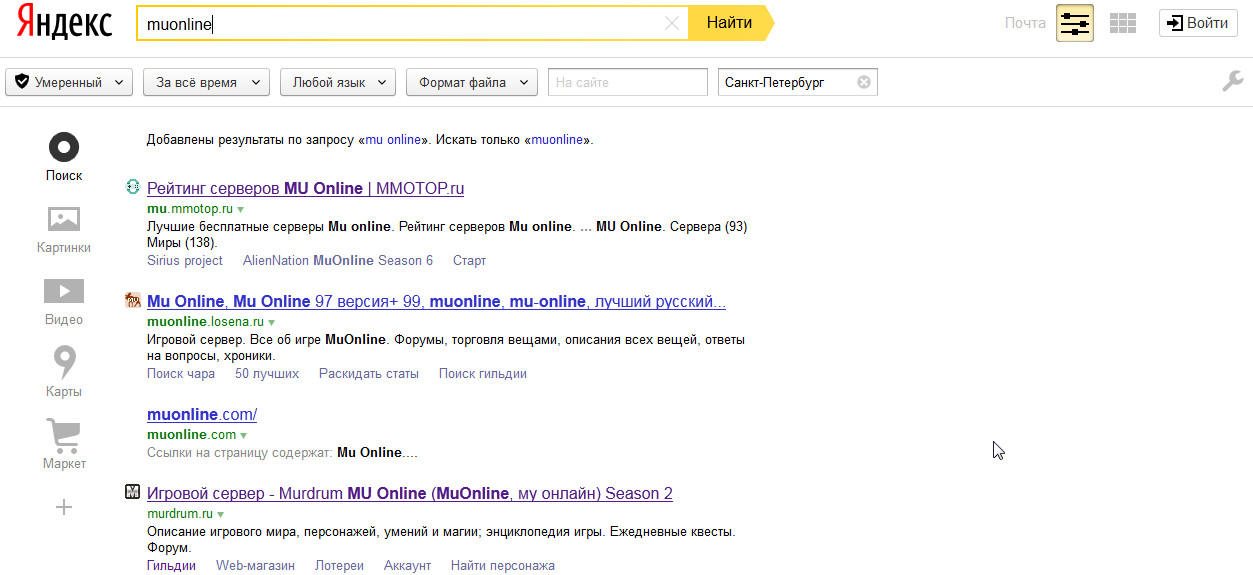Clear the Санкт-Петербург region value
This screenshot has height=575, width=1253.
864,83
